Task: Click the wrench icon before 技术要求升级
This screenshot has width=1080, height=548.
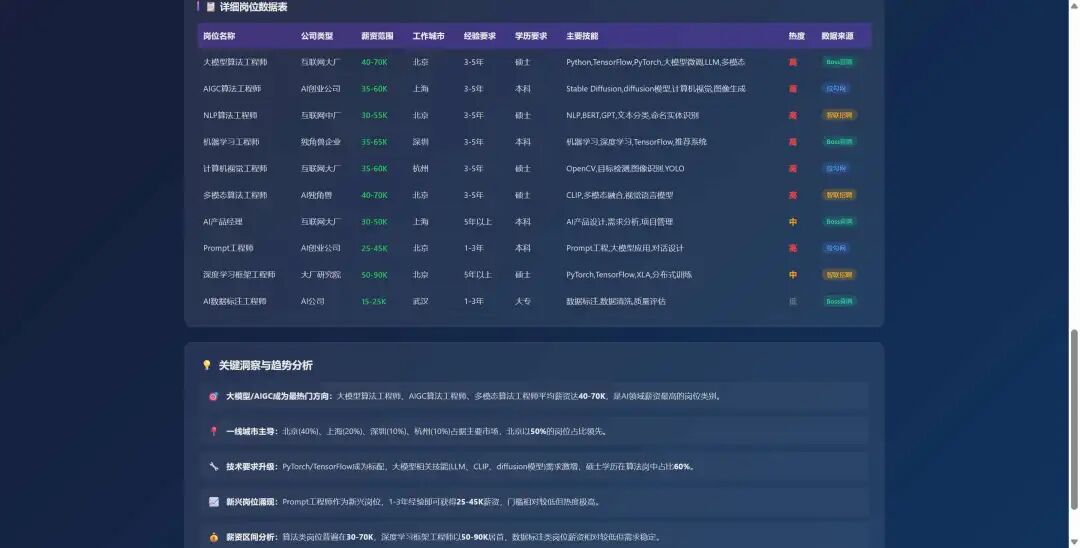Action: (x=213, y=467)
